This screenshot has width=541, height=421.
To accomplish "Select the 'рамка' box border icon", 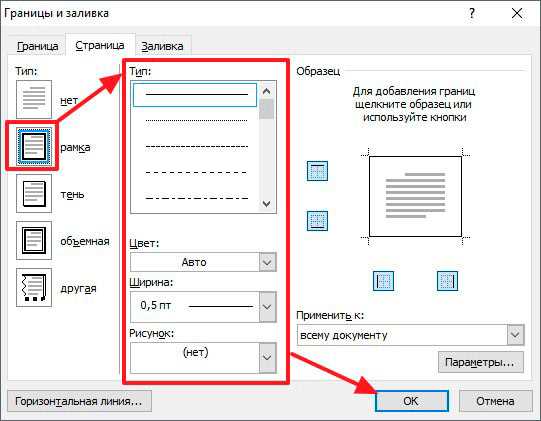I will coord(34,147).
